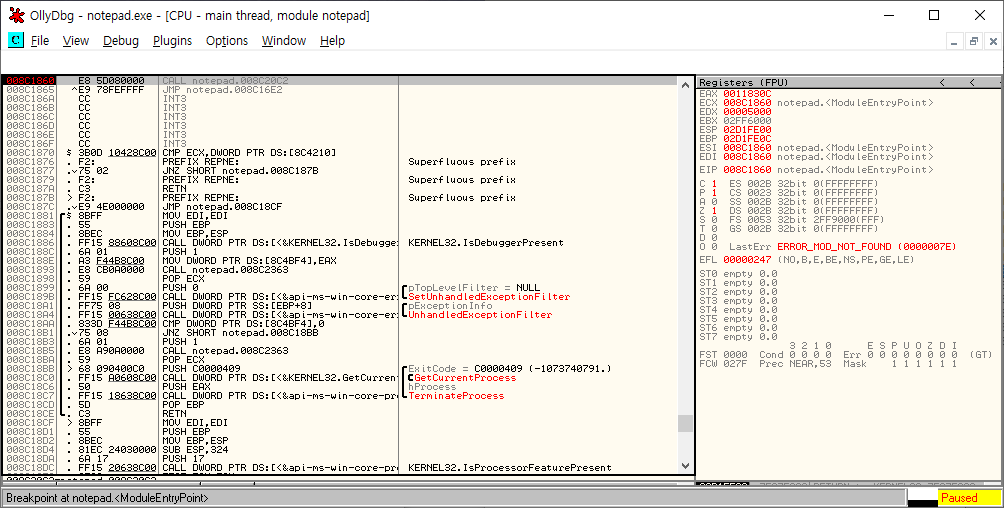Click the Z zero flag value
Screen dimensions: 1004x508
click(x=714, y=211)
